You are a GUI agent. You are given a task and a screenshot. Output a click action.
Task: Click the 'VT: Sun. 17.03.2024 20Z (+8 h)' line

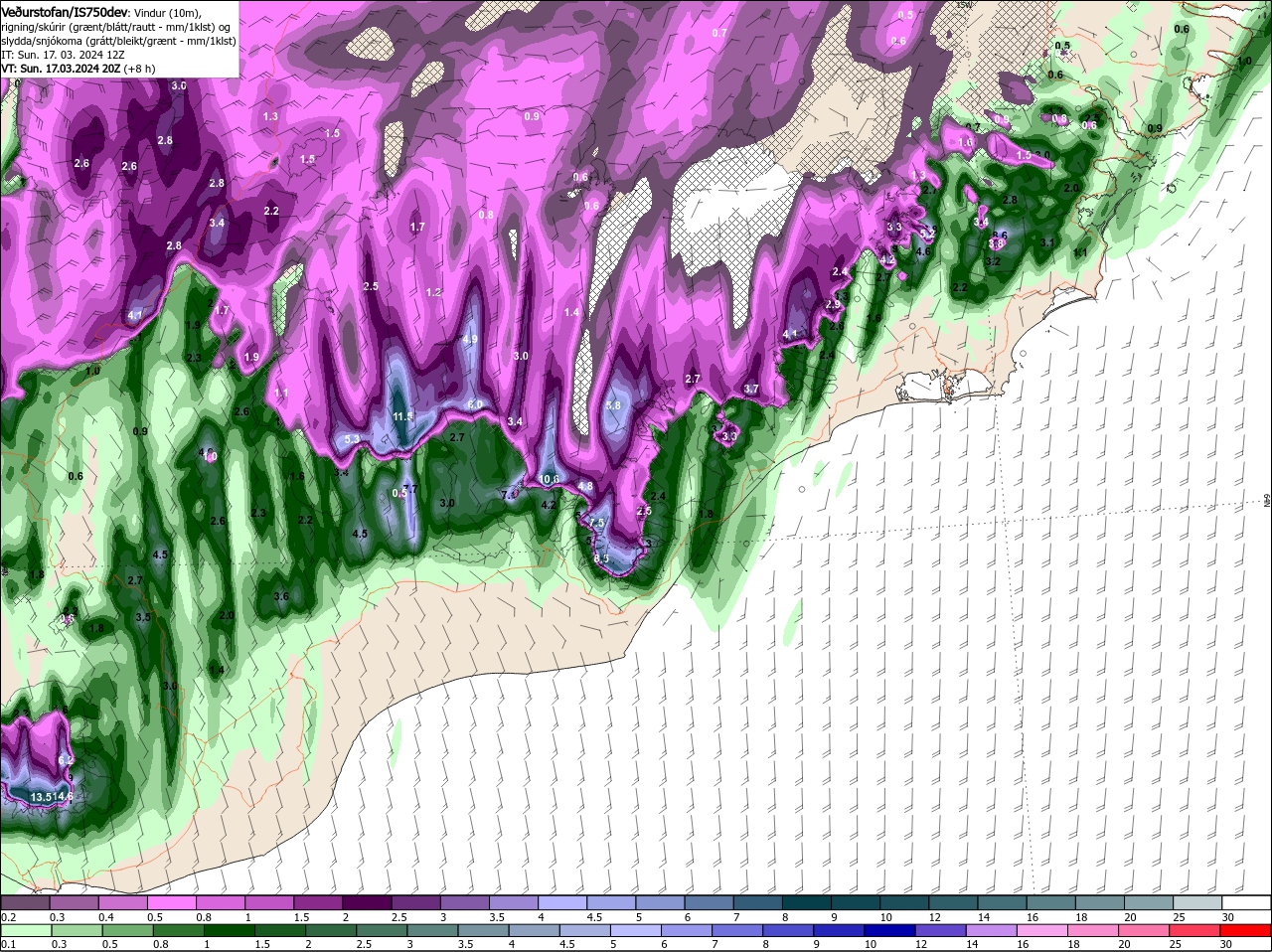pos(78,69)
